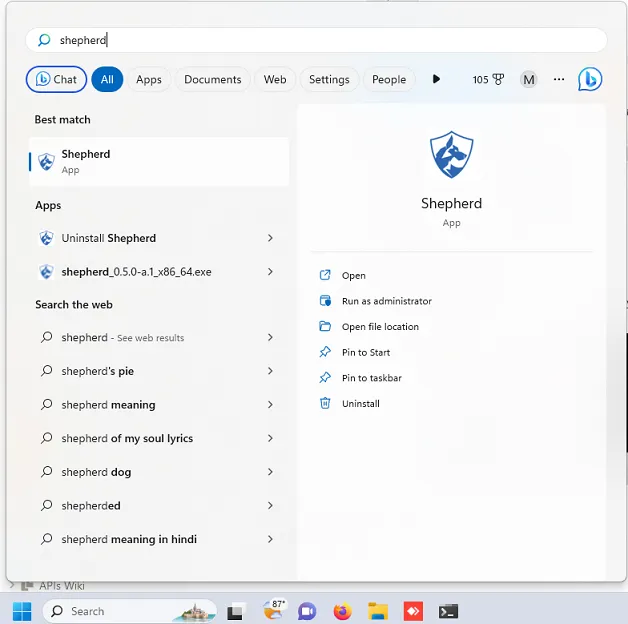This screenshot has height=624, width=628.
Task: Filter results by Documents
Action: tap(213, 79)
